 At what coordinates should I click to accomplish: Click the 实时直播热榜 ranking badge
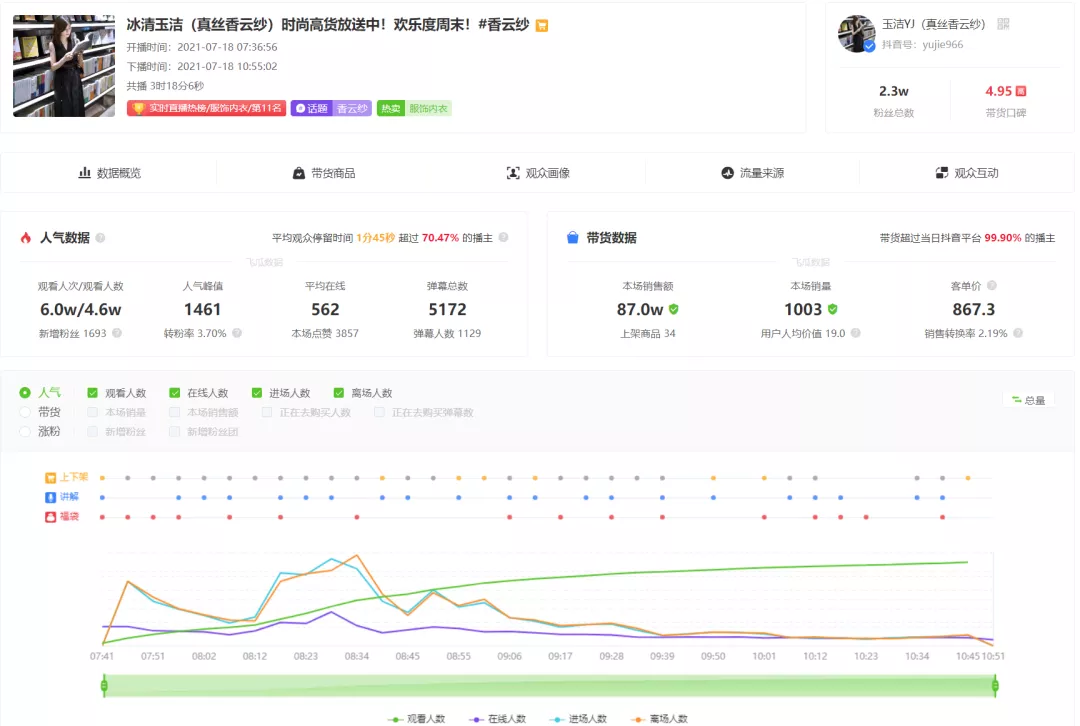point(206,108)
